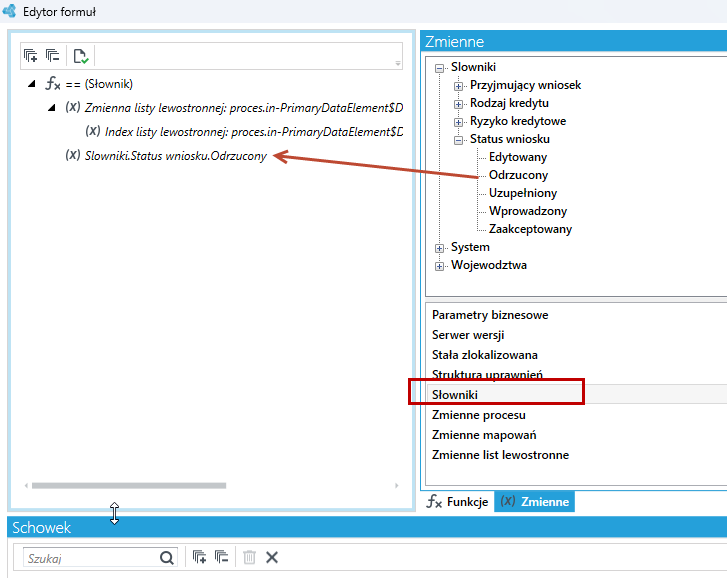Select Slowniki.Status wniosku.Odrzucony in the formula
Viewport: 727px width, 578px height.
(176, 156)
